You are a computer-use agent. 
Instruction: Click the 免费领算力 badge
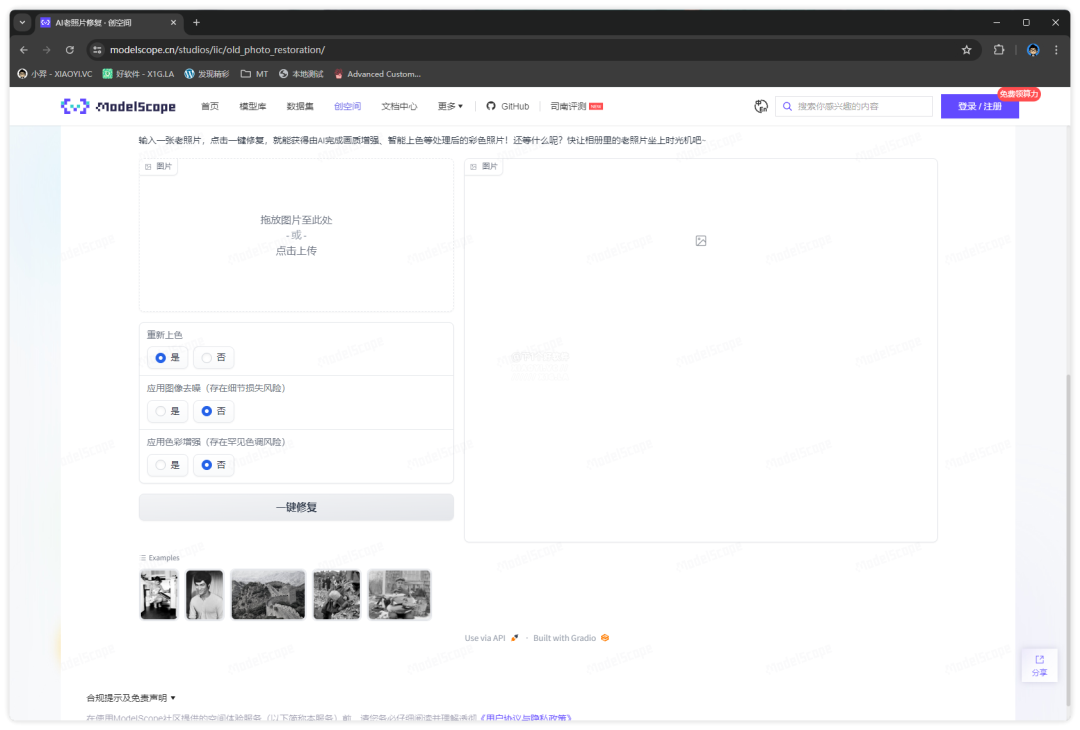click(1019, 94)
